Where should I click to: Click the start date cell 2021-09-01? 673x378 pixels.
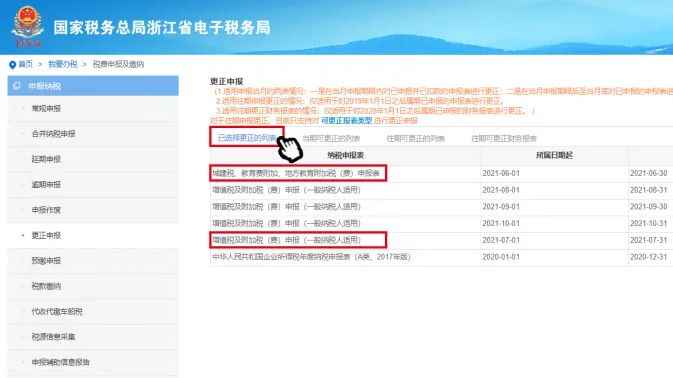click(x=501, y=206)
